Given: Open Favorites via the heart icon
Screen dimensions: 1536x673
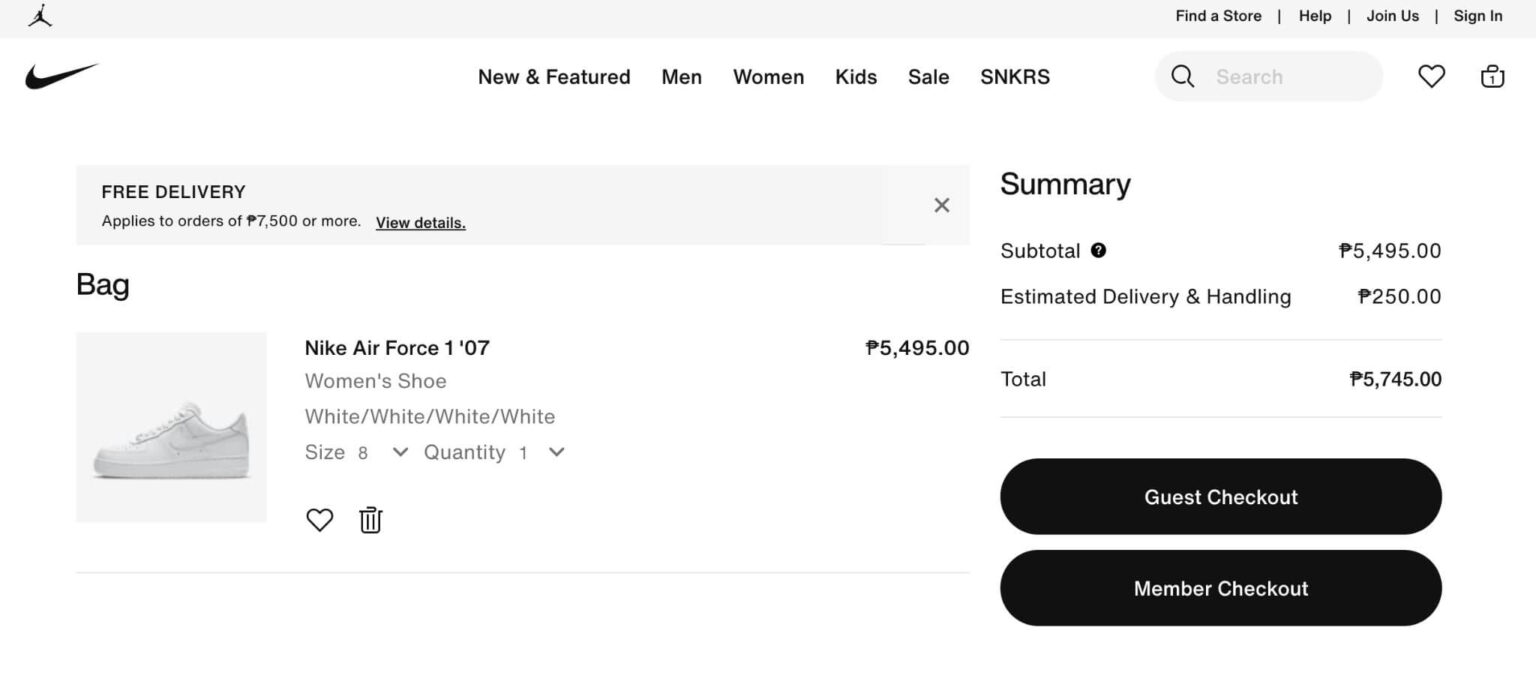Looking at the screenshot, I should coord(1431,76).
